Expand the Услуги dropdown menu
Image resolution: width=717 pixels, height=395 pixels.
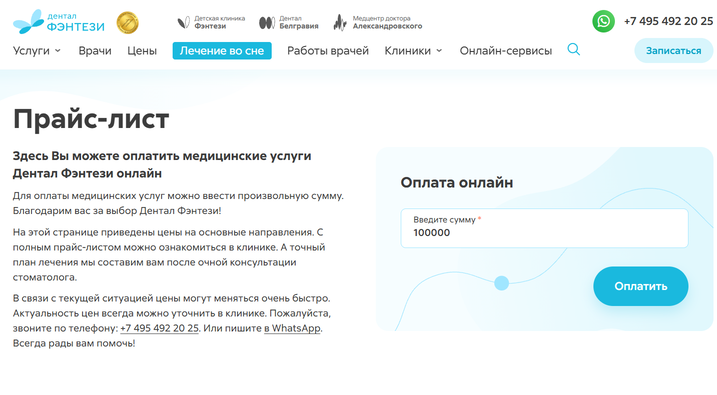(x=37, y=51)
